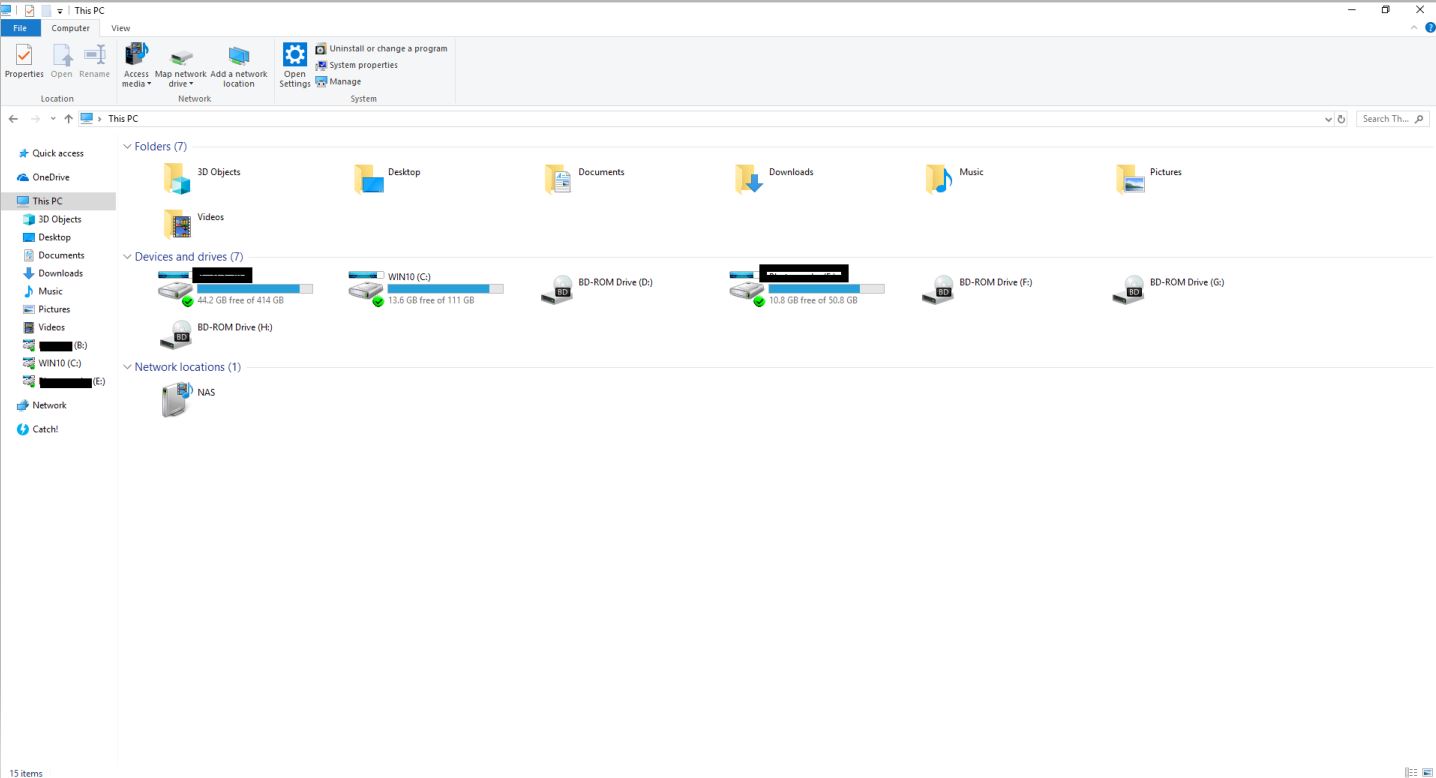Click the WIN10 (C:) capacity bar

[443, 288]
